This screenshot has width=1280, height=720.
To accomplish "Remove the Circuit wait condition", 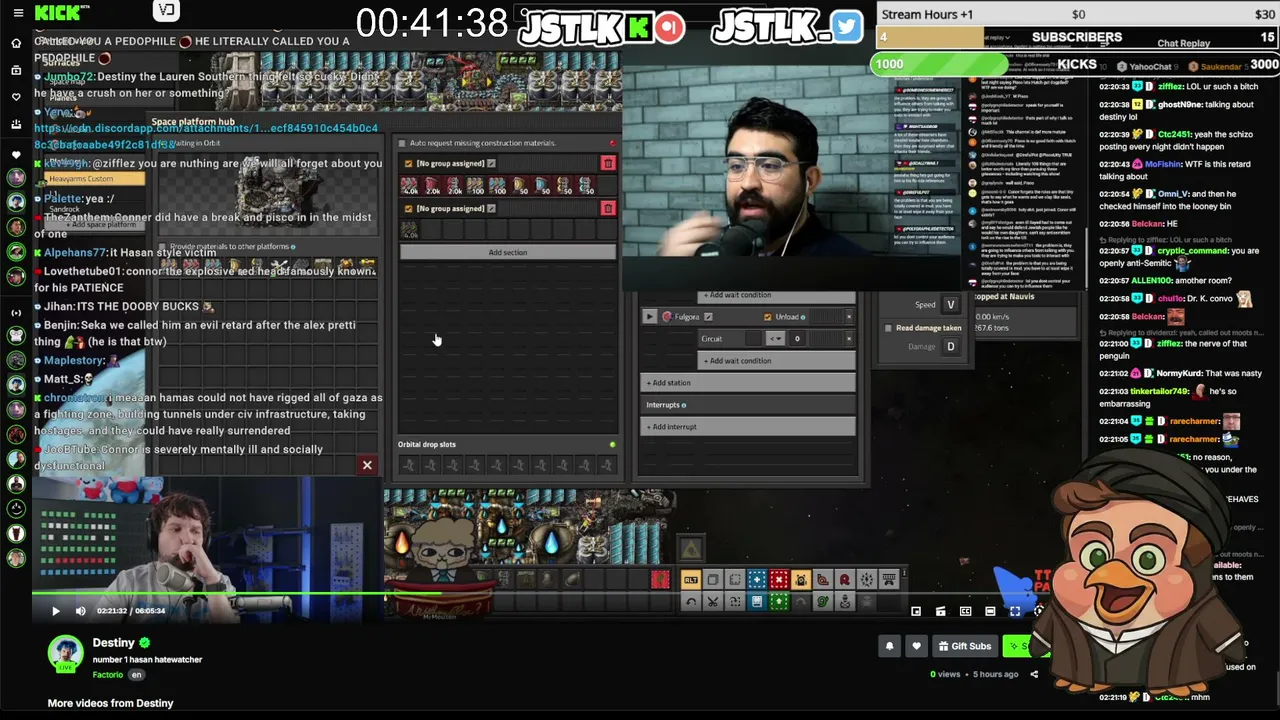I will pyautogui.click(x=849, y=338).
